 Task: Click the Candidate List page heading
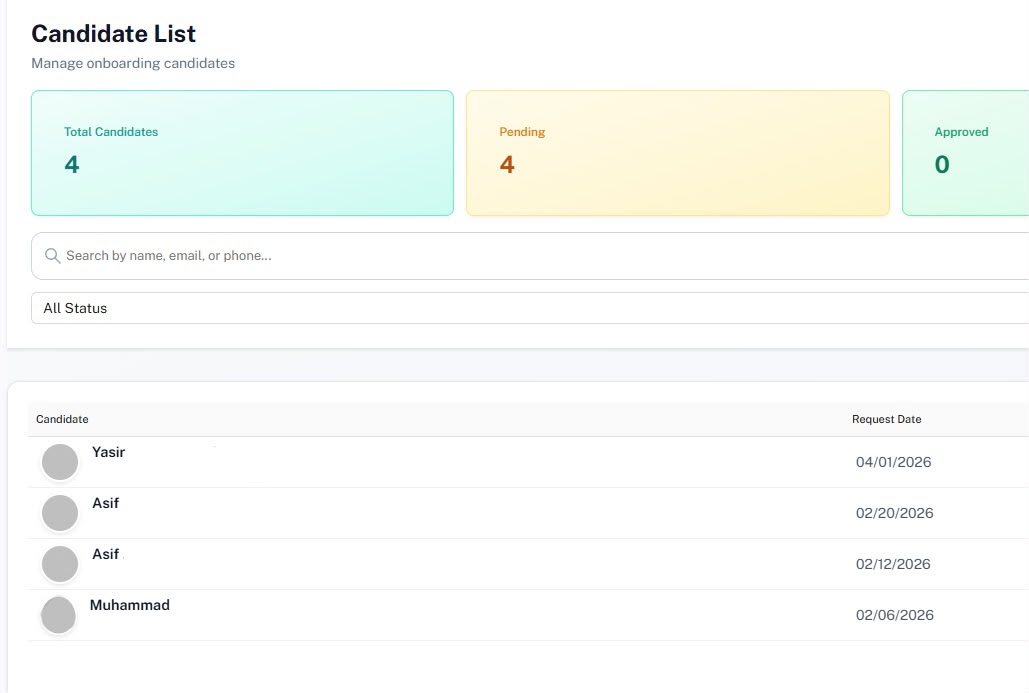pyautogui.click(x=114, y=33)
